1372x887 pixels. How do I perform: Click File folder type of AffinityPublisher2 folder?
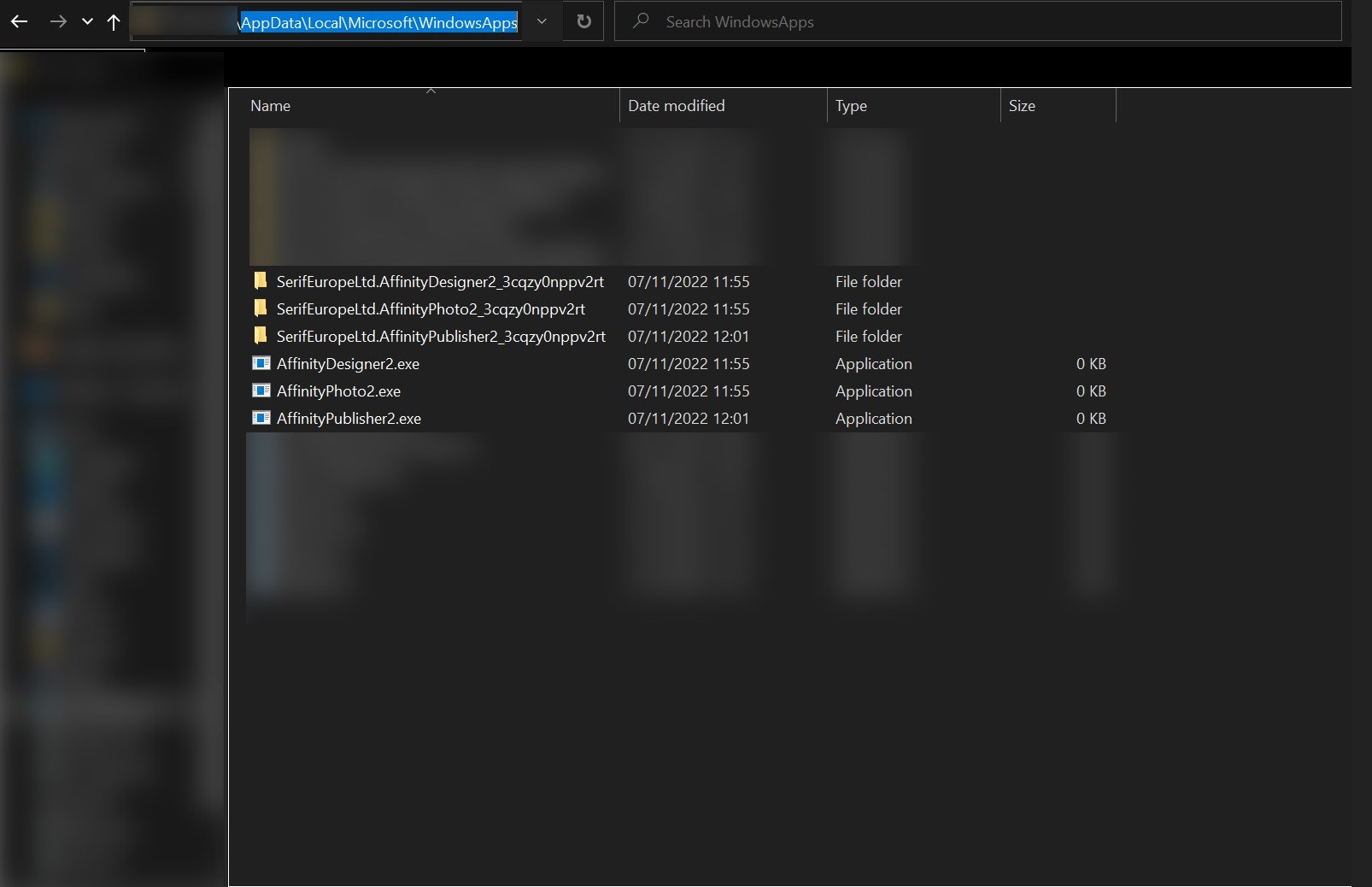pos(868,336)
